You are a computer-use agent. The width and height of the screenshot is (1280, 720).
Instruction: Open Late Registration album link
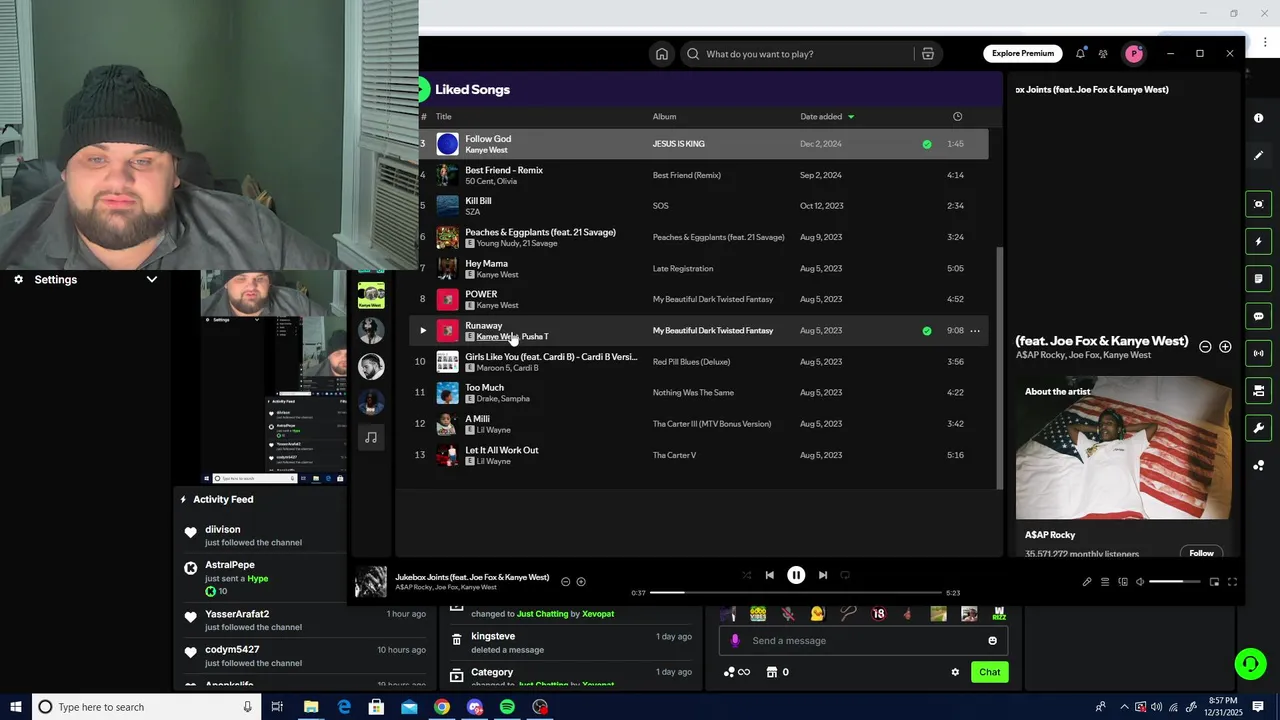coord(683,268)
